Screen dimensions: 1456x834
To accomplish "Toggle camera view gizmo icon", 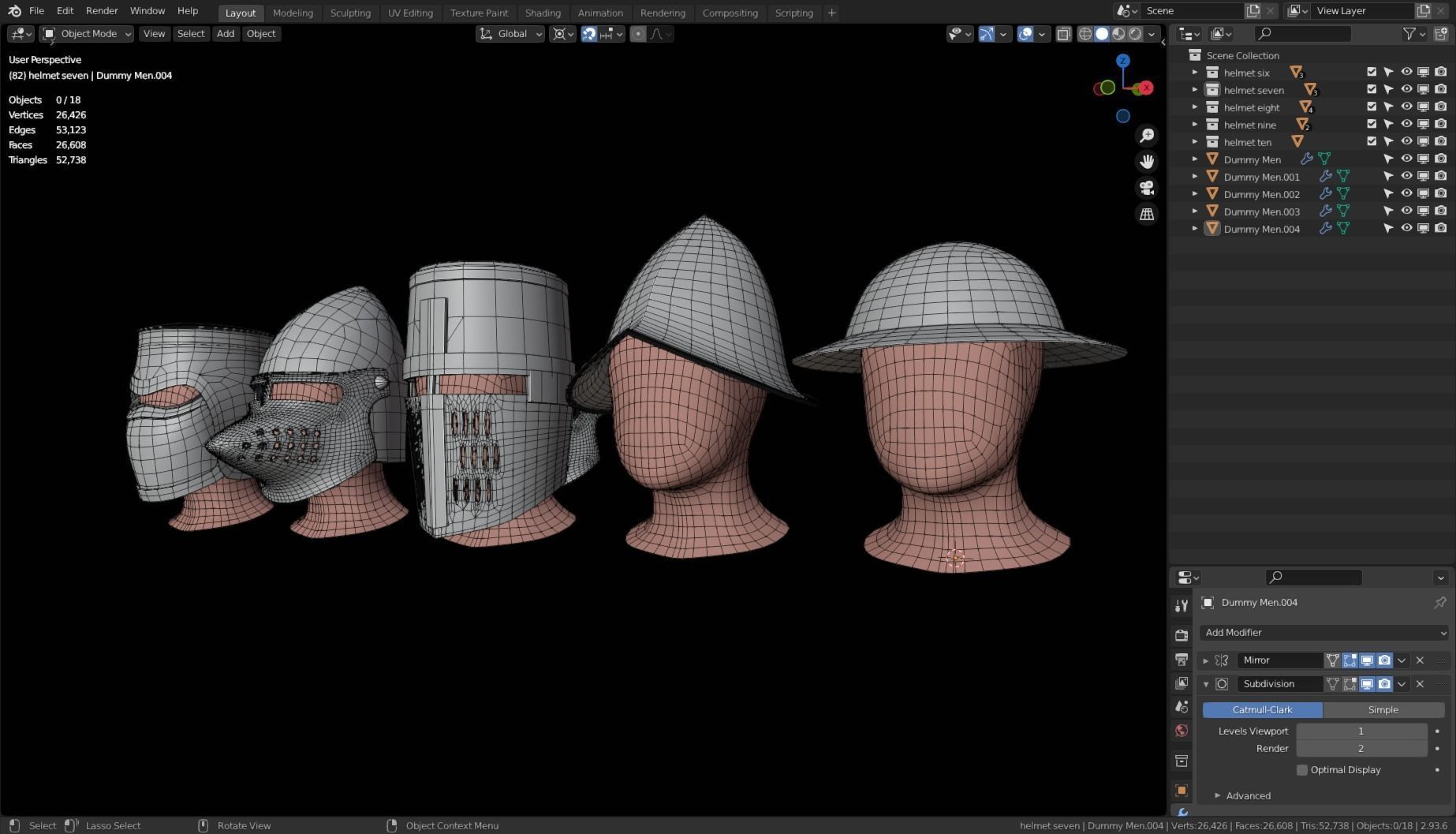I will coord(1147,188).
